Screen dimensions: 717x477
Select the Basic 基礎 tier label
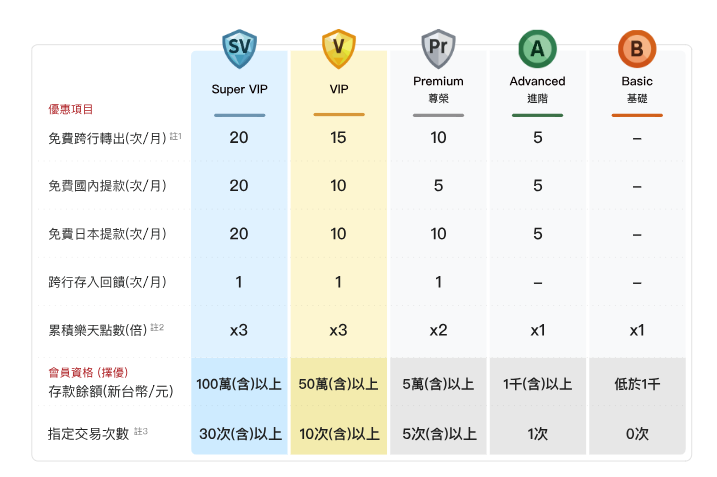(637, 89)
